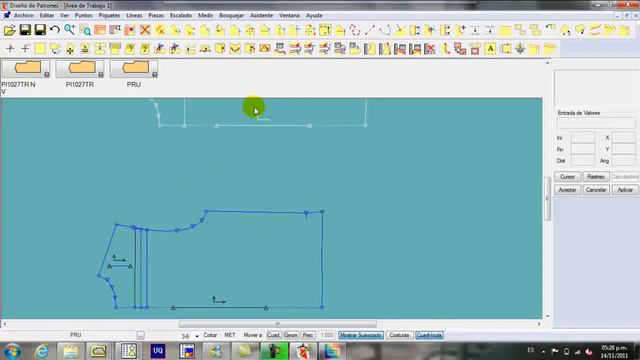Toggle Mover a Geom. option
Image resolution: width=640 pixels, height=360 pixels.
[291, 335]
